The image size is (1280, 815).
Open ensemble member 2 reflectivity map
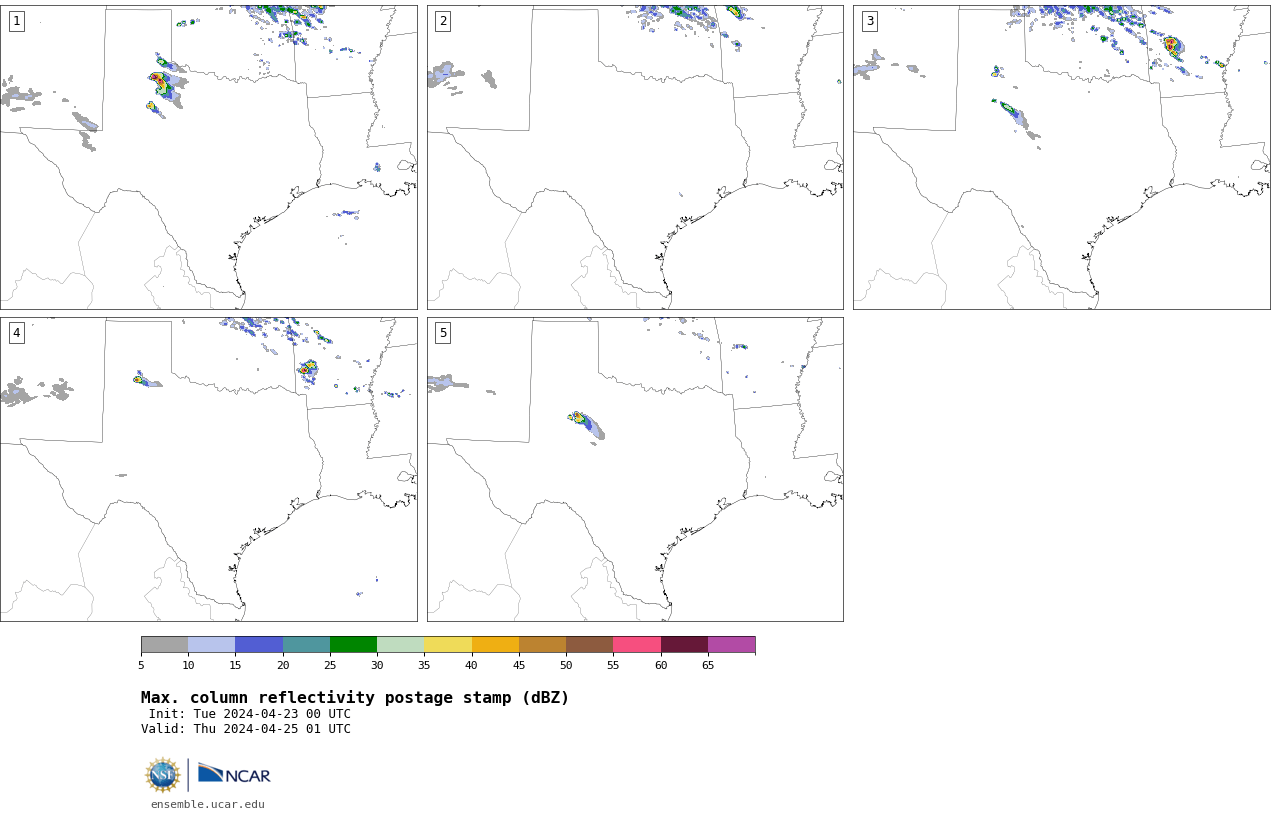635,157
